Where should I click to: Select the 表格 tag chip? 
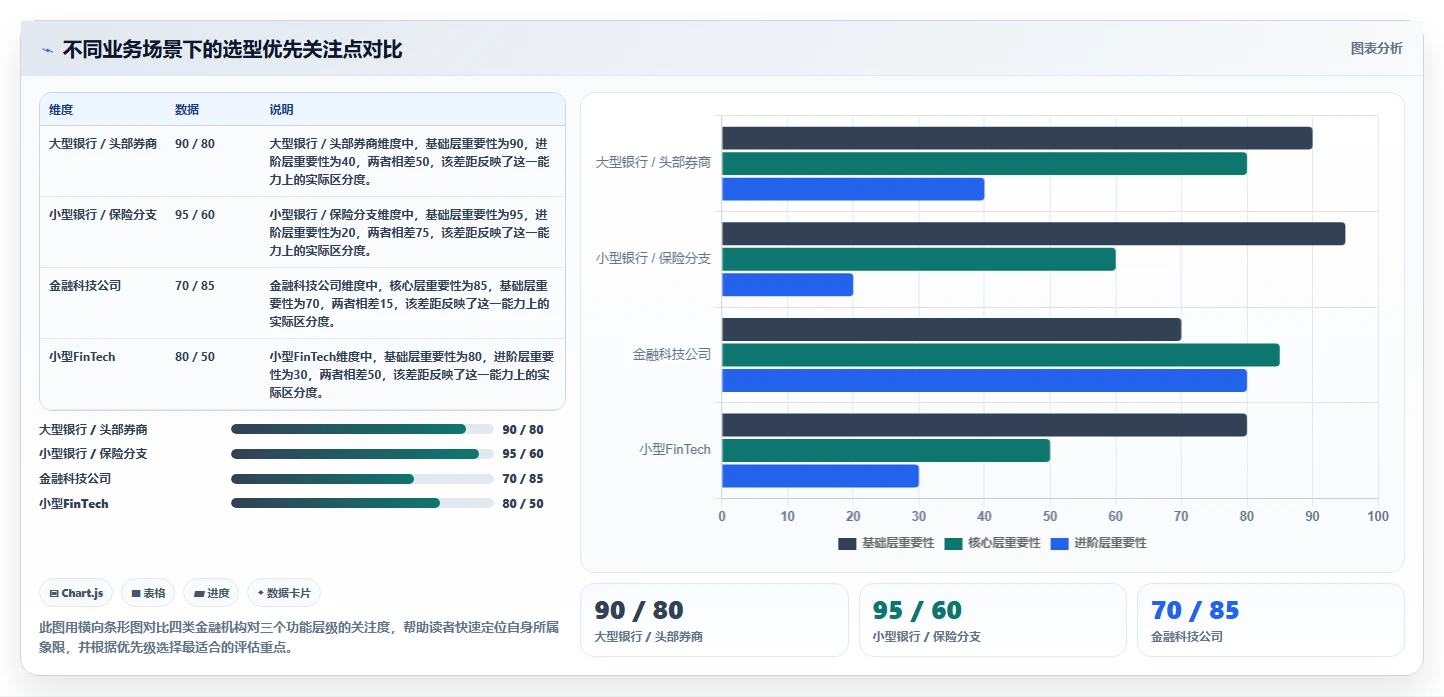[x=148, y=593]
